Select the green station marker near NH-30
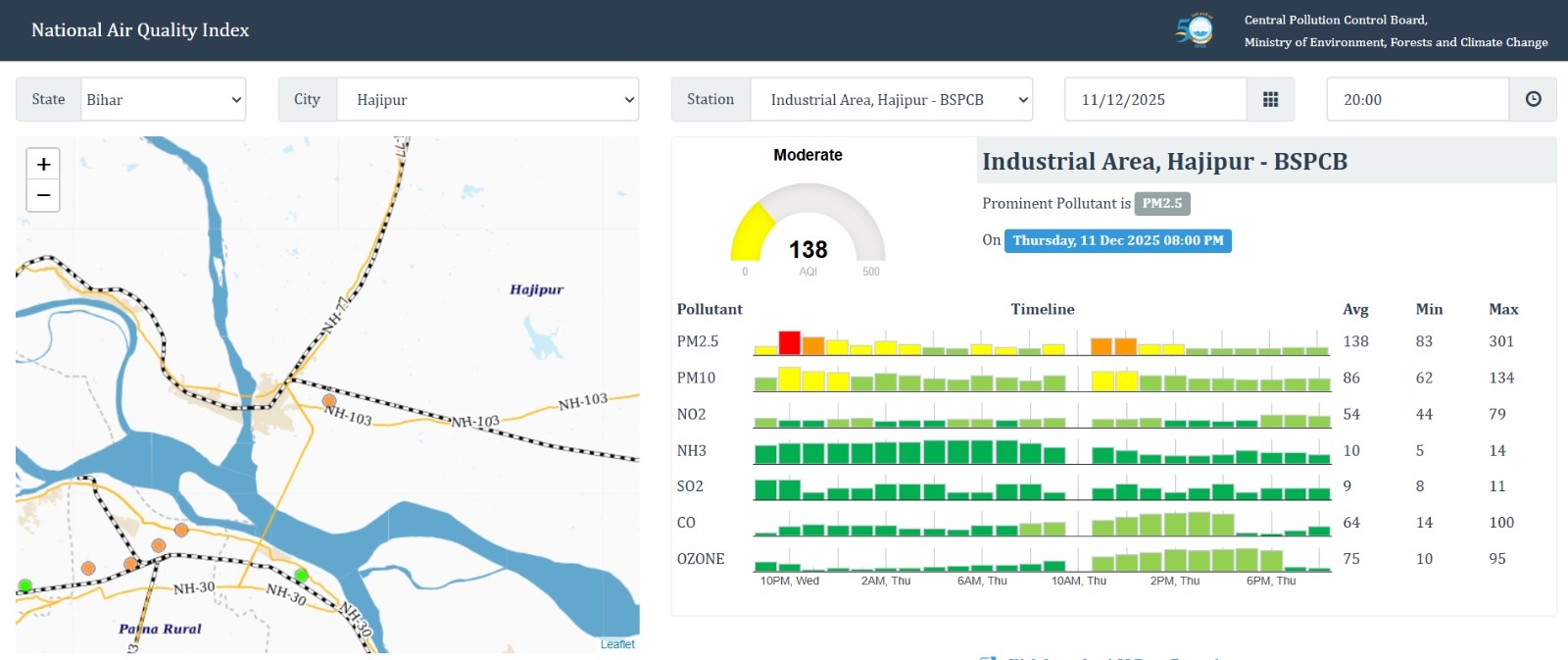1568x660 pixels. pyautogui.click(x=301, y=575)
